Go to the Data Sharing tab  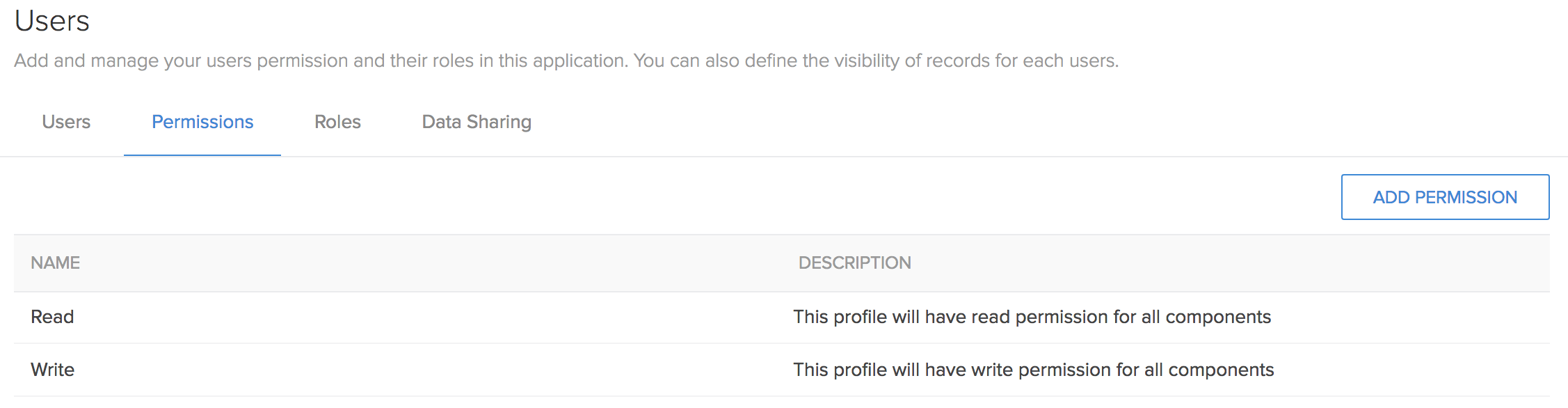pos(477,122)
